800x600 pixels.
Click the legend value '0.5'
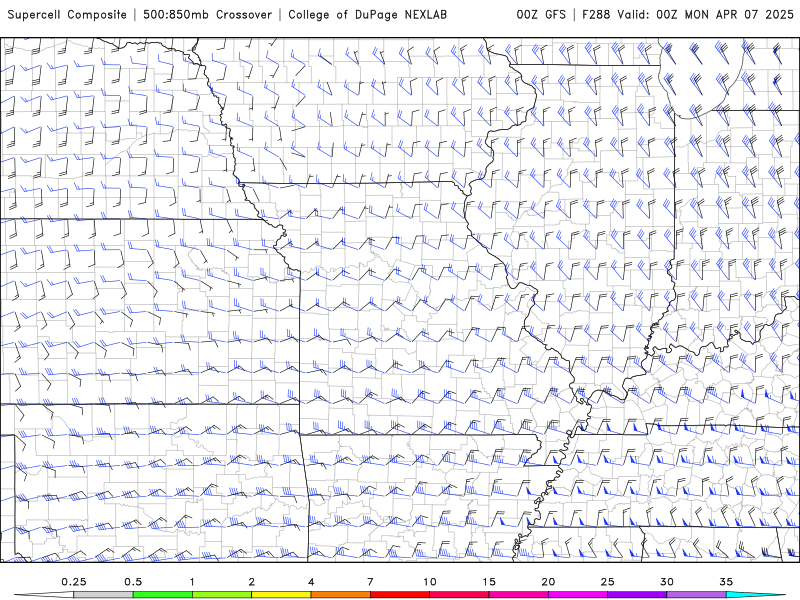(133, 582)
